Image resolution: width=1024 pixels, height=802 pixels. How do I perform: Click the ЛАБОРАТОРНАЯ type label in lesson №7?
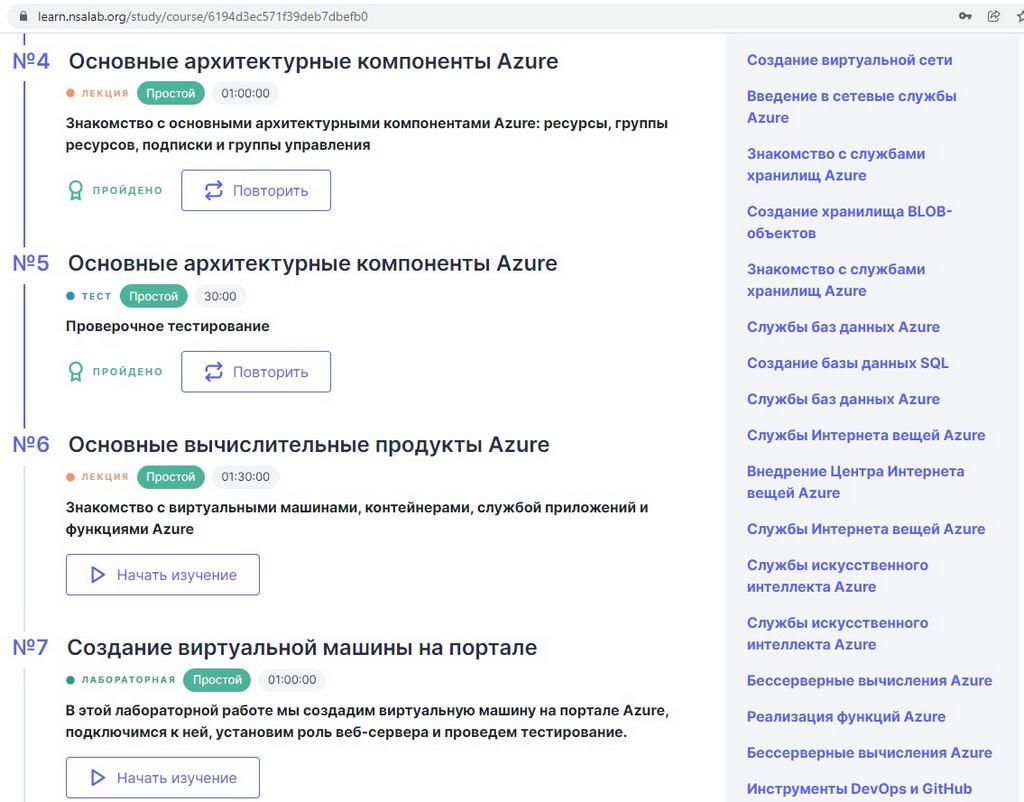(x=129, y=680)
